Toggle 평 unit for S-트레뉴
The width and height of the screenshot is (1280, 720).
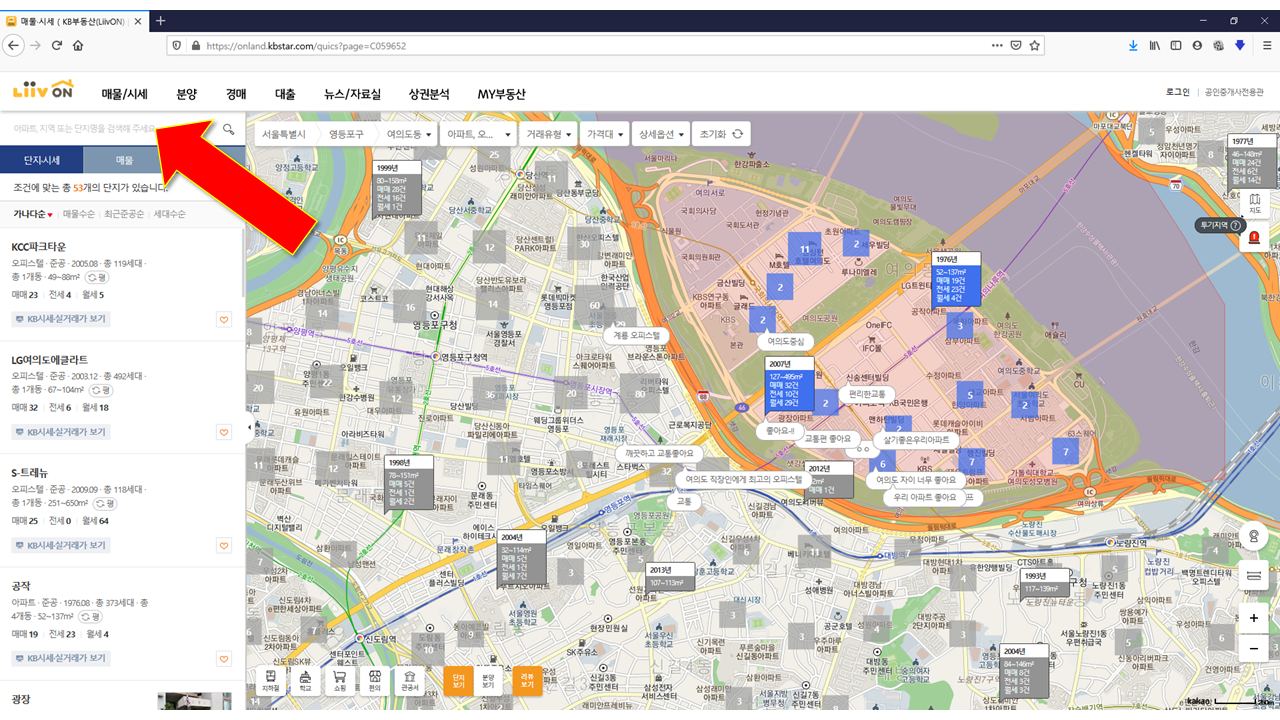(x=106, y=503)
